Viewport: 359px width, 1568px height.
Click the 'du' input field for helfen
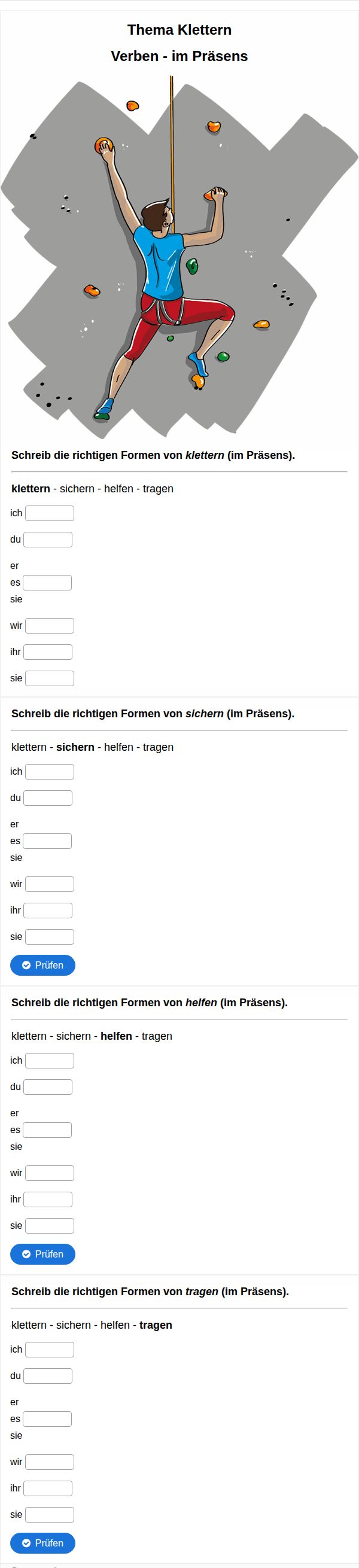click(47, 1087)
